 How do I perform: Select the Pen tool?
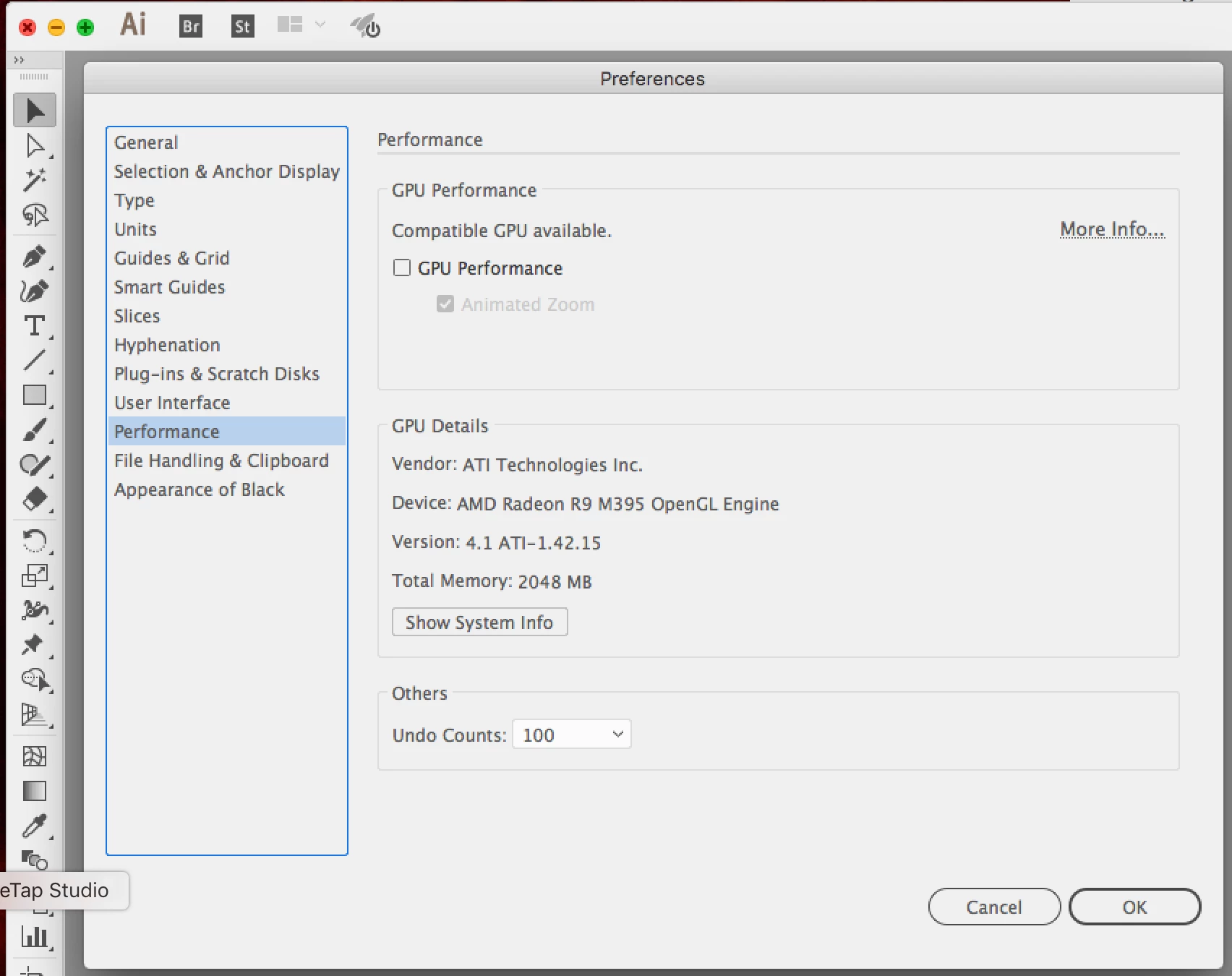point(35,257)
